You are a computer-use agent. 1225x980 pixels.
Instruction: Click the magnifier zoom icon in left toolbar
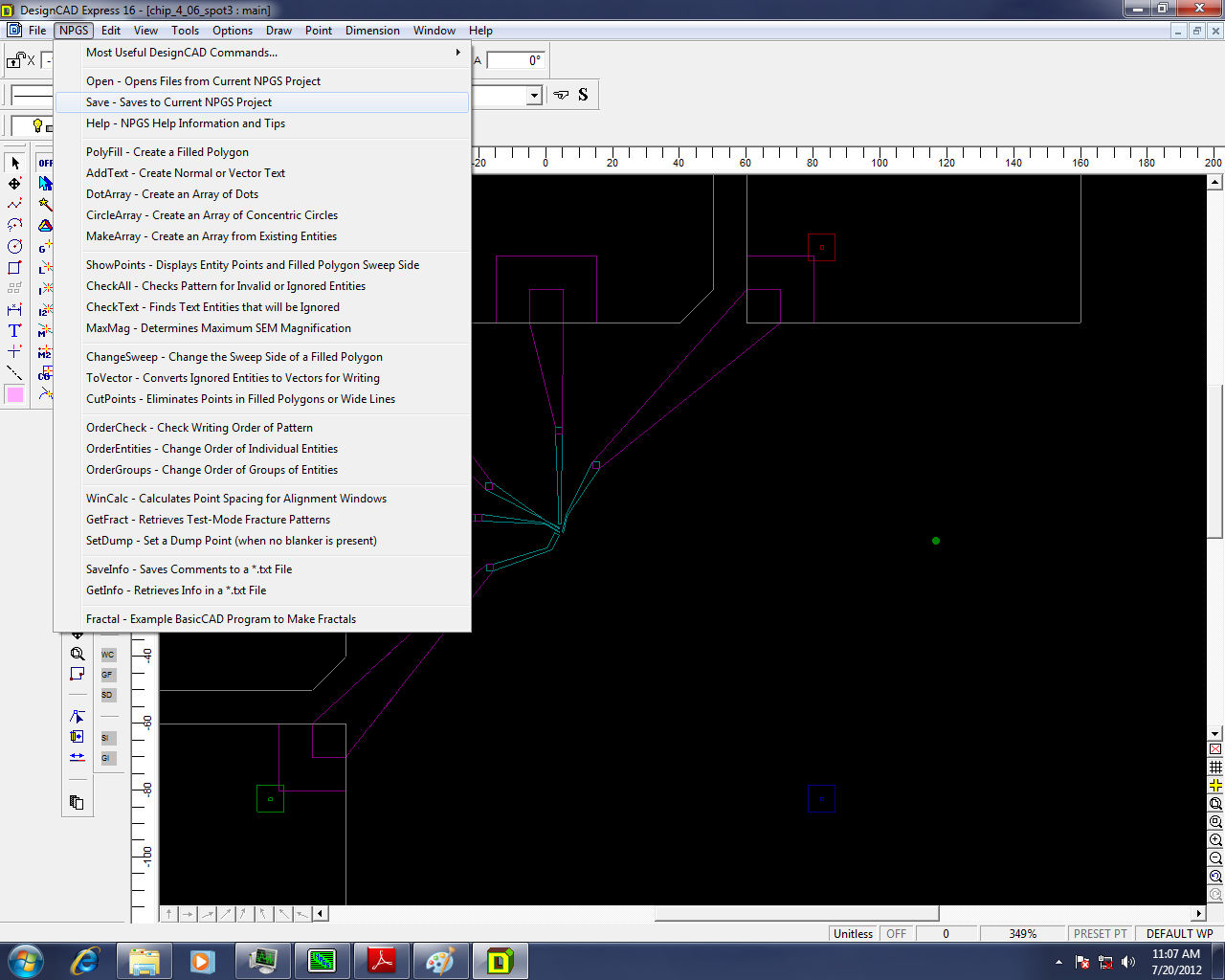pos(77,655)
